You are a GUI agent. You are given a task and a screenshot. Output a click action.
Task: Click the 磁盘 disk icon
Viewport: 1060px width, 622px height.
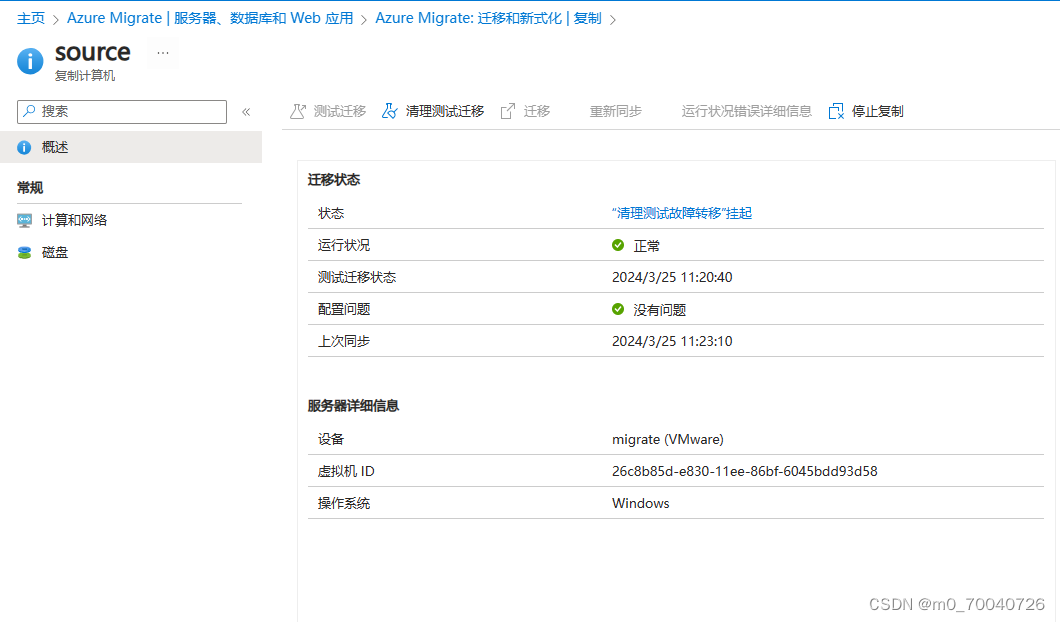click(24, 253)
